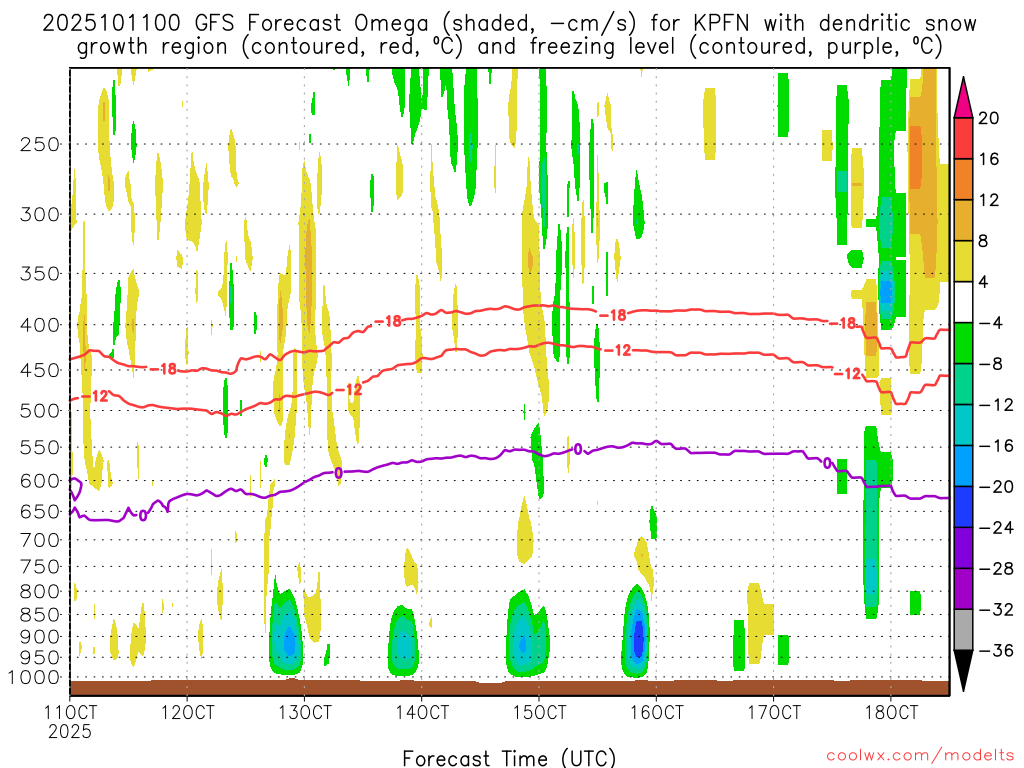Click the brown ground strip below 1000

point(509,687)
